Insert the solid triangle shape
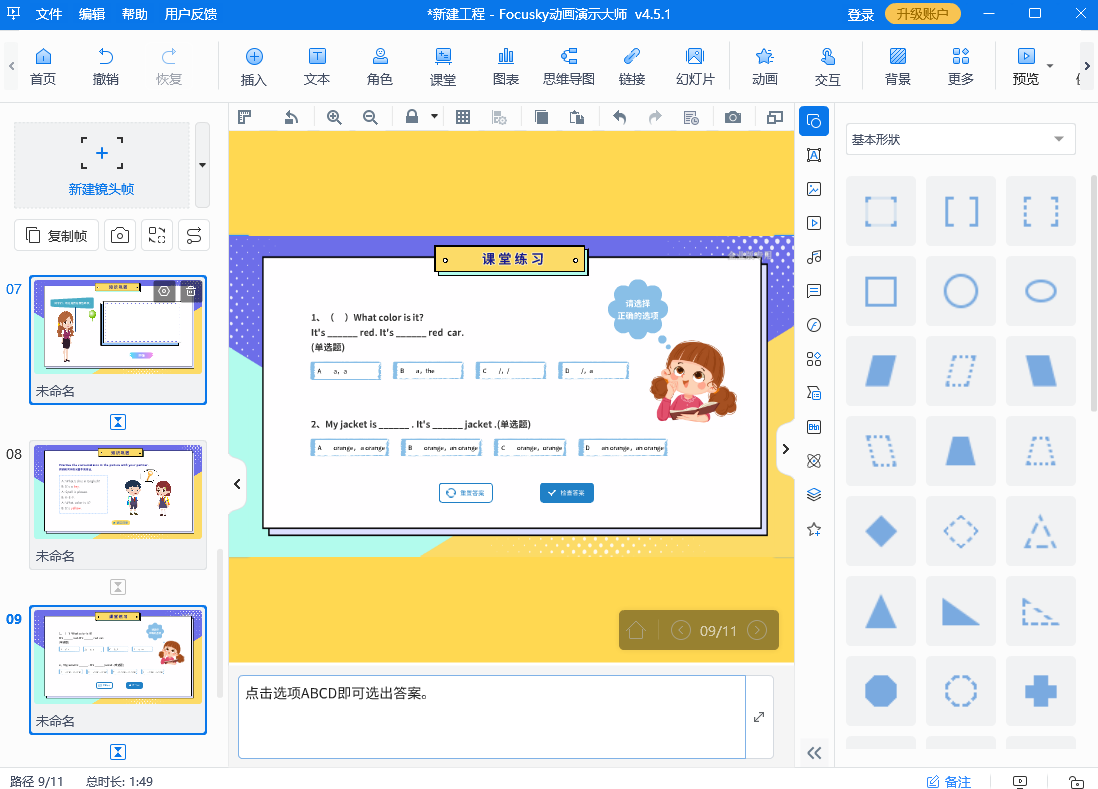 (x=881, y=611)
